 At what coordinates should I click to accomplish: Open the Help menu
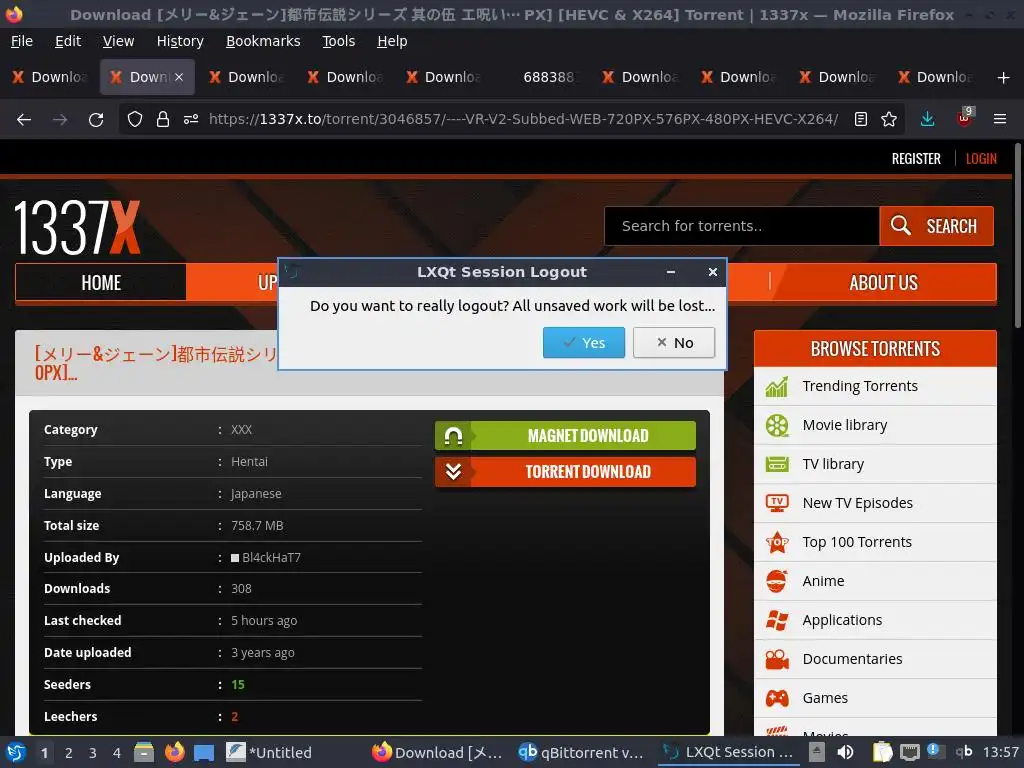click(x=392, y=41)
